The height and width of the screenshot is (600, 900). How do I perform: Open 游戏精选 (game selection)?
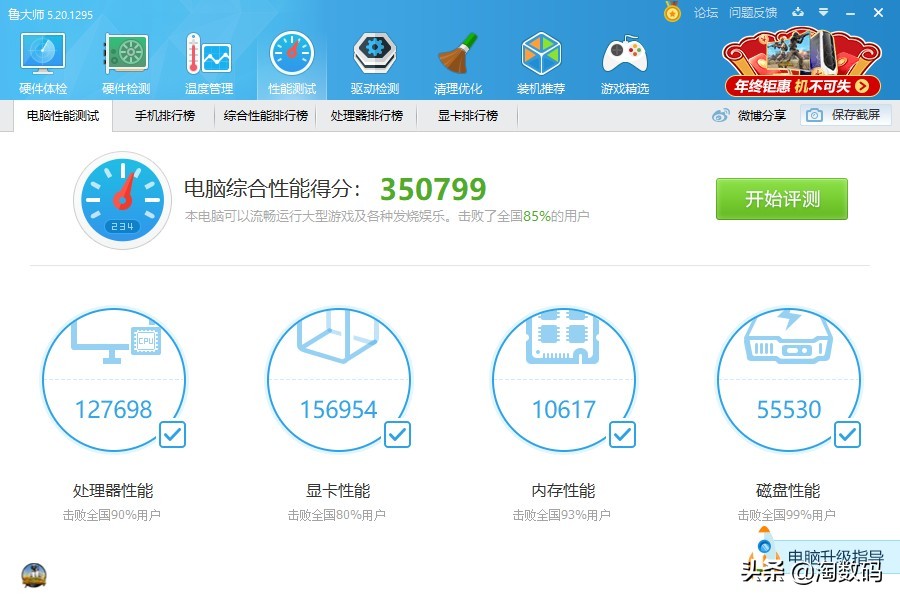[624, 60]
